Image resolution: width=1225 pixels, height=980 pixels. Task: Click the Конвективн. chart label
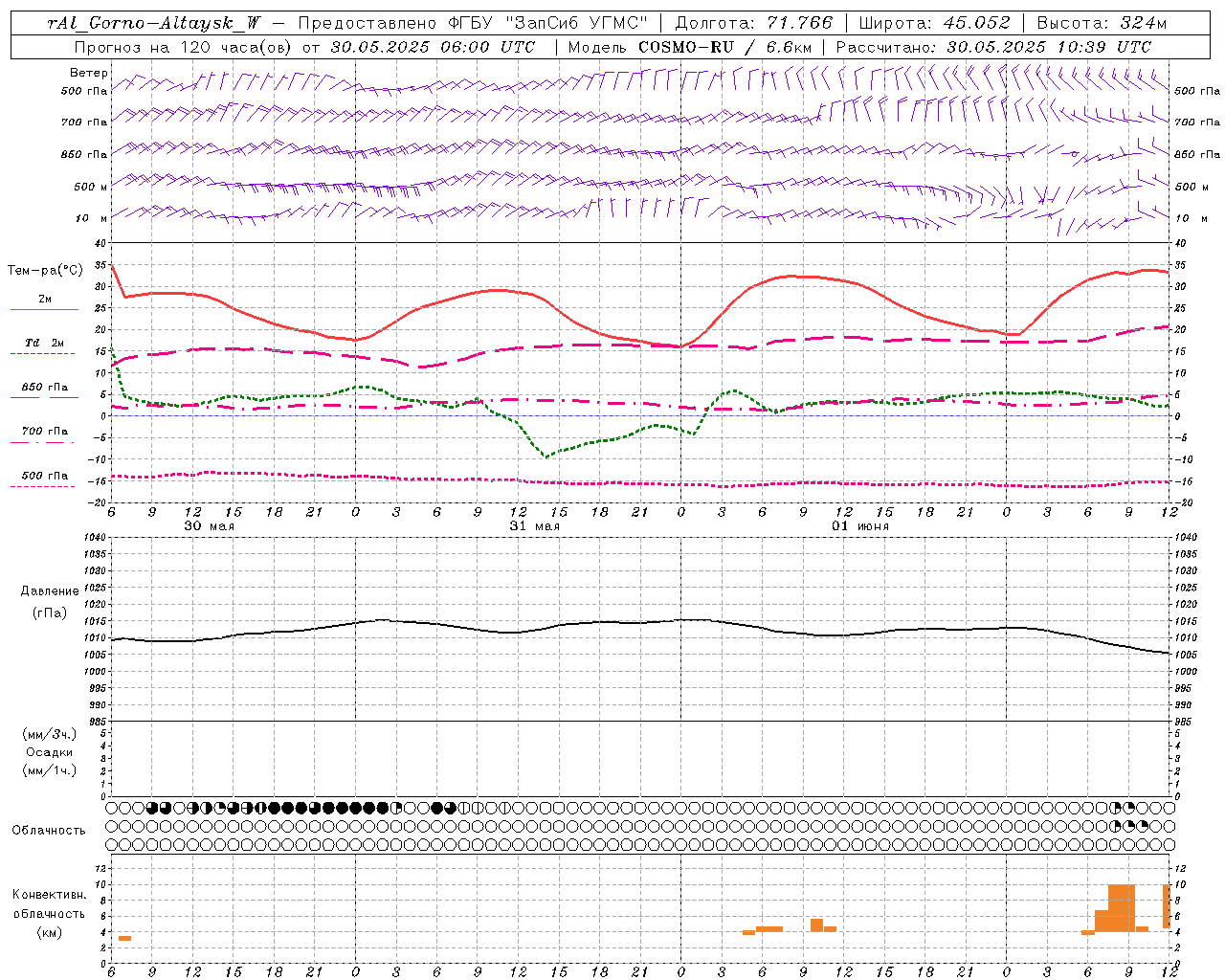point(49,895)
